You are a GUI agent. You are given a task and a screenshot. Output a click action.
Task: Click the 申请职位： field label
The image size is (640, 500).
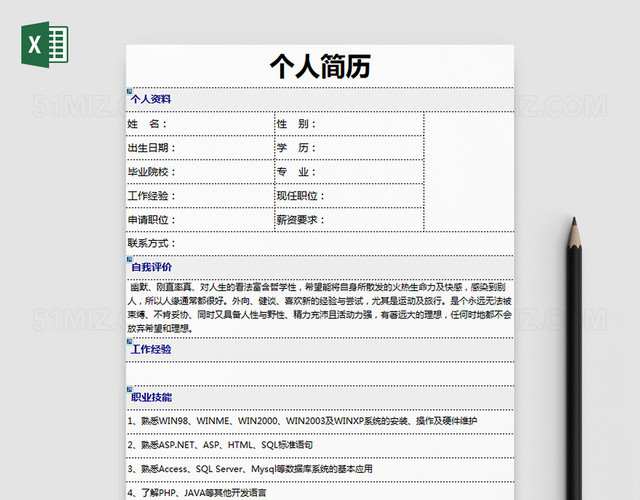[151, 220]
